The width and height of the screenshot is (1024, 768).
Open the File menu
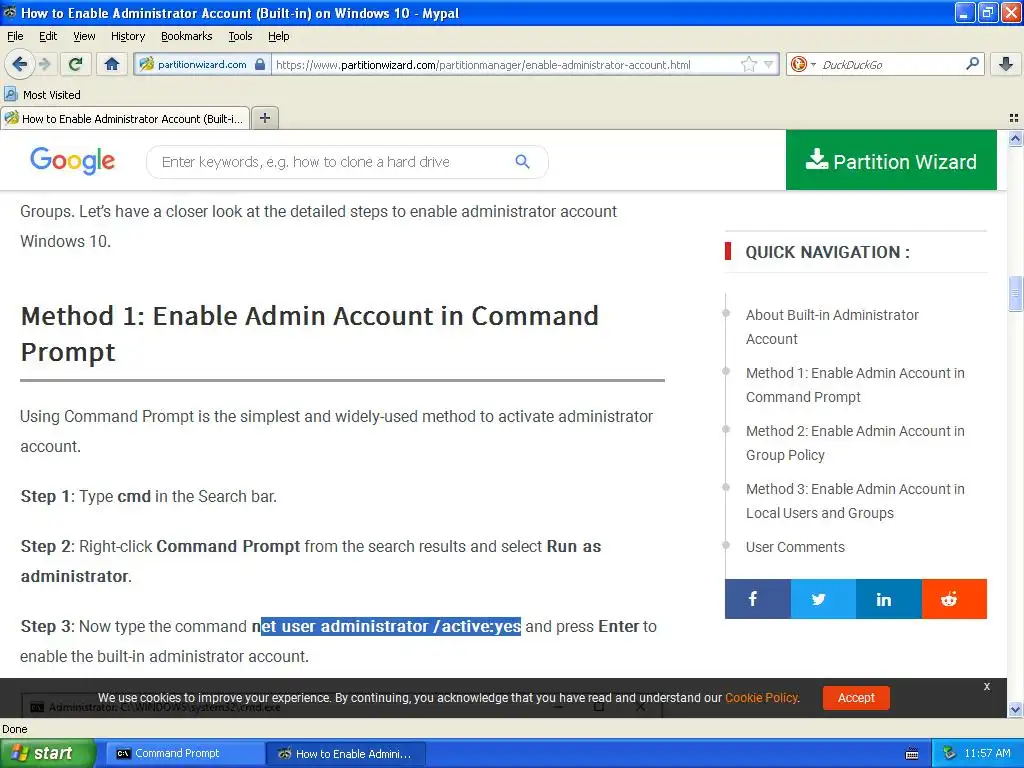pos(15,37)
